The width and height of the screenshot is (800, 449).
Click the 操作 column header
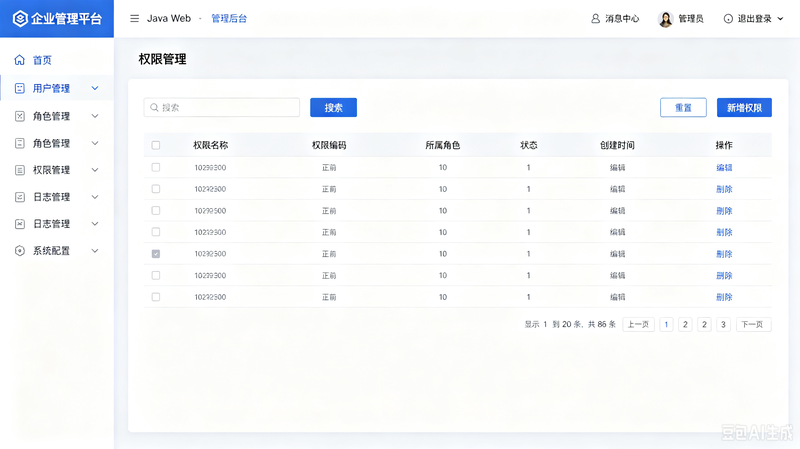click(x=724, y=145)
